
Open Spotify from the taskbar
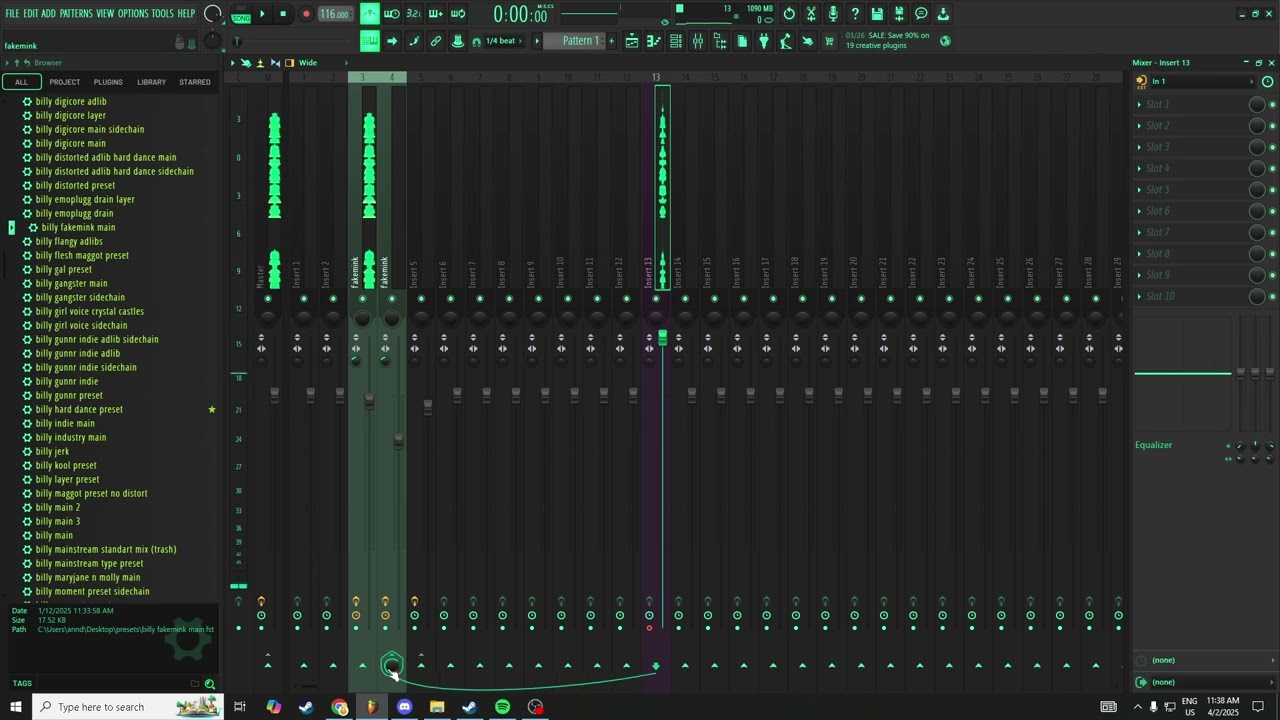tap(502, 707)
